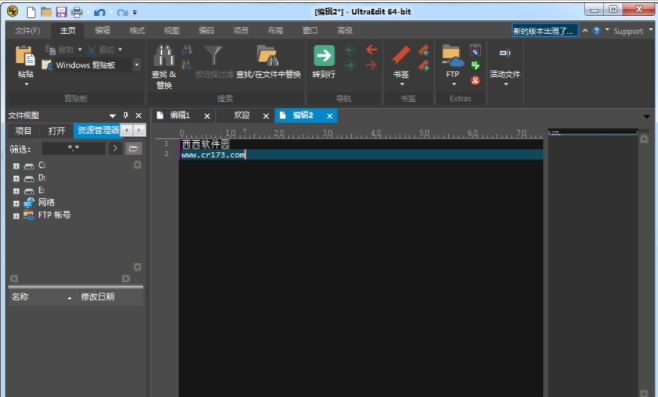The image size is (658, 397).
Task: Click the Print icon in quick access
Action: [x=77, y=12]
